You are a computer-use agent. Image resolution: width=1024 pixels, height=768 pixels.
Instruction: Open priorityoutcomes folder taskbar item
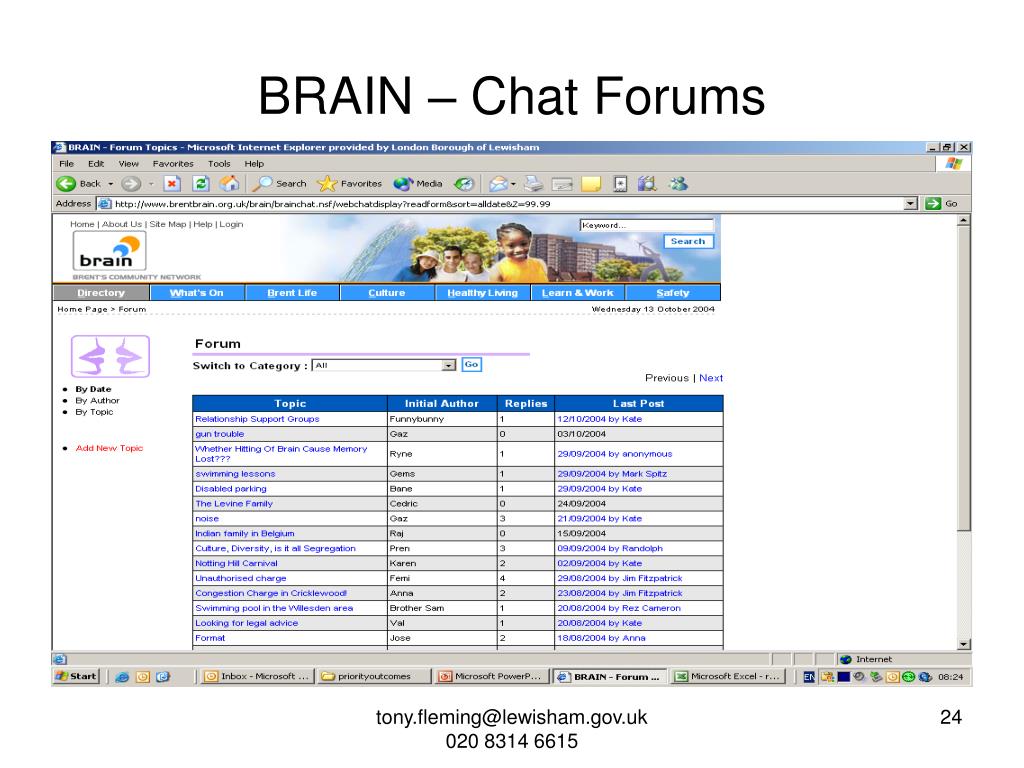click(374, 677)
